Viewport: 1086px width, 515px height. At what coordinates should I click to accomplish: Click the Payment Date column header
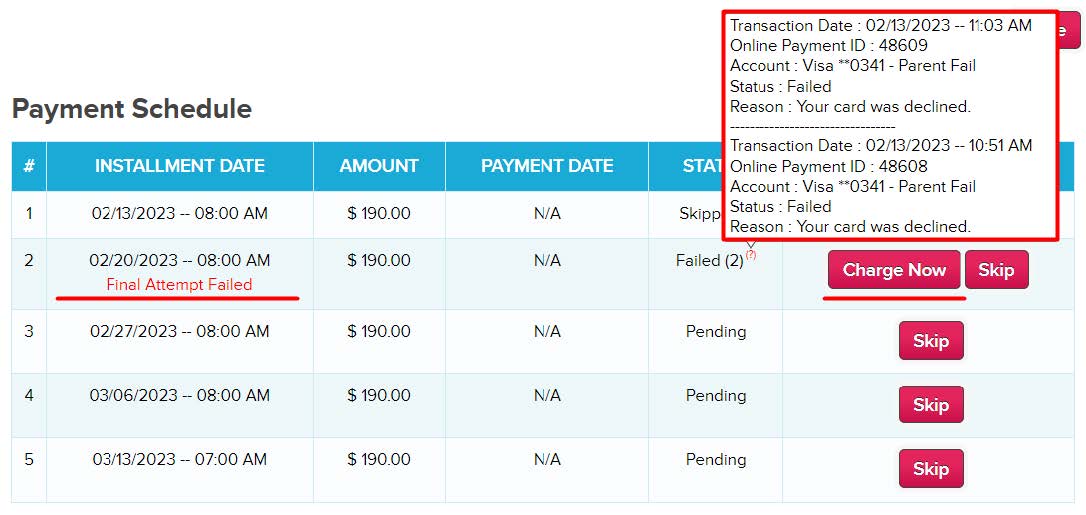(547, 166)
